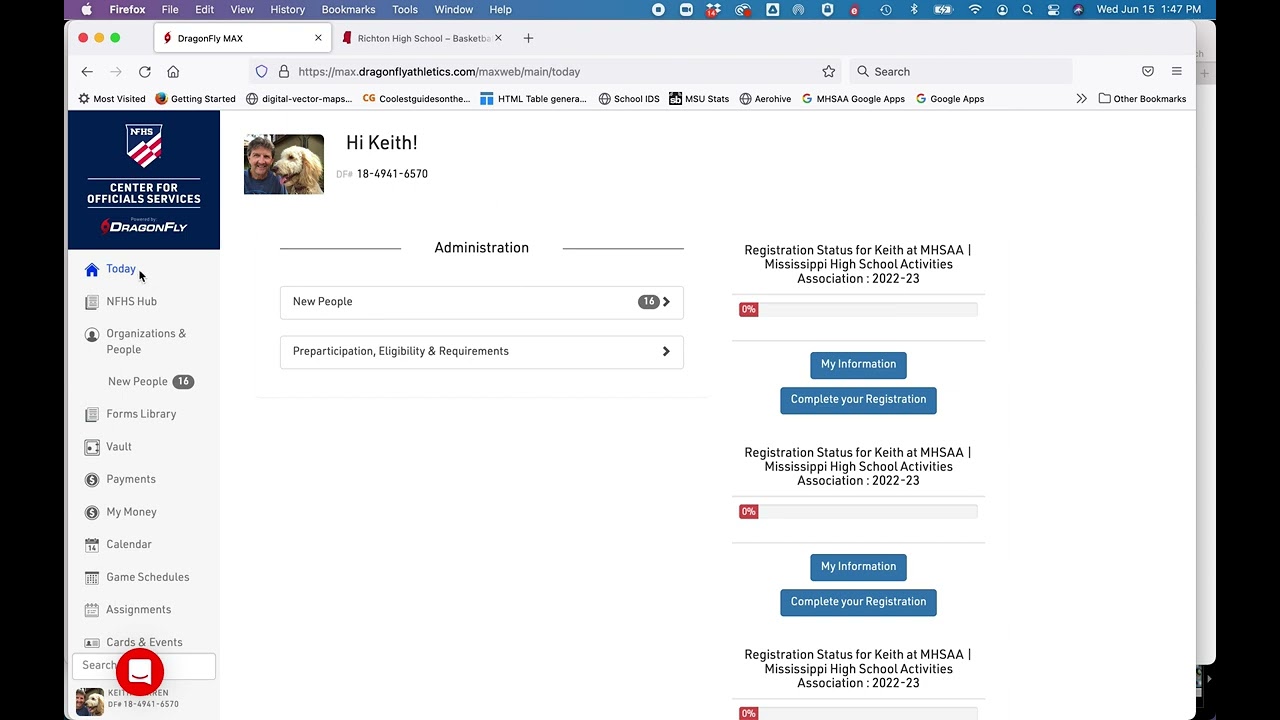Open the History menu

287,10
